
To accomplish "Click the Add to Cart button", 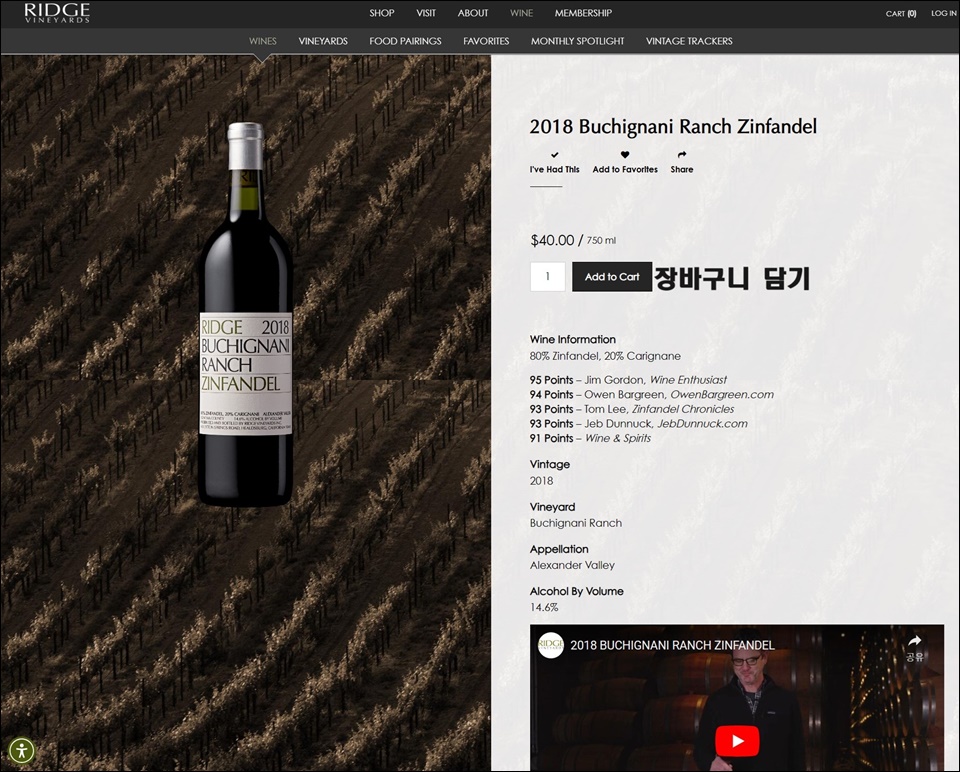I will pos(612,277).
